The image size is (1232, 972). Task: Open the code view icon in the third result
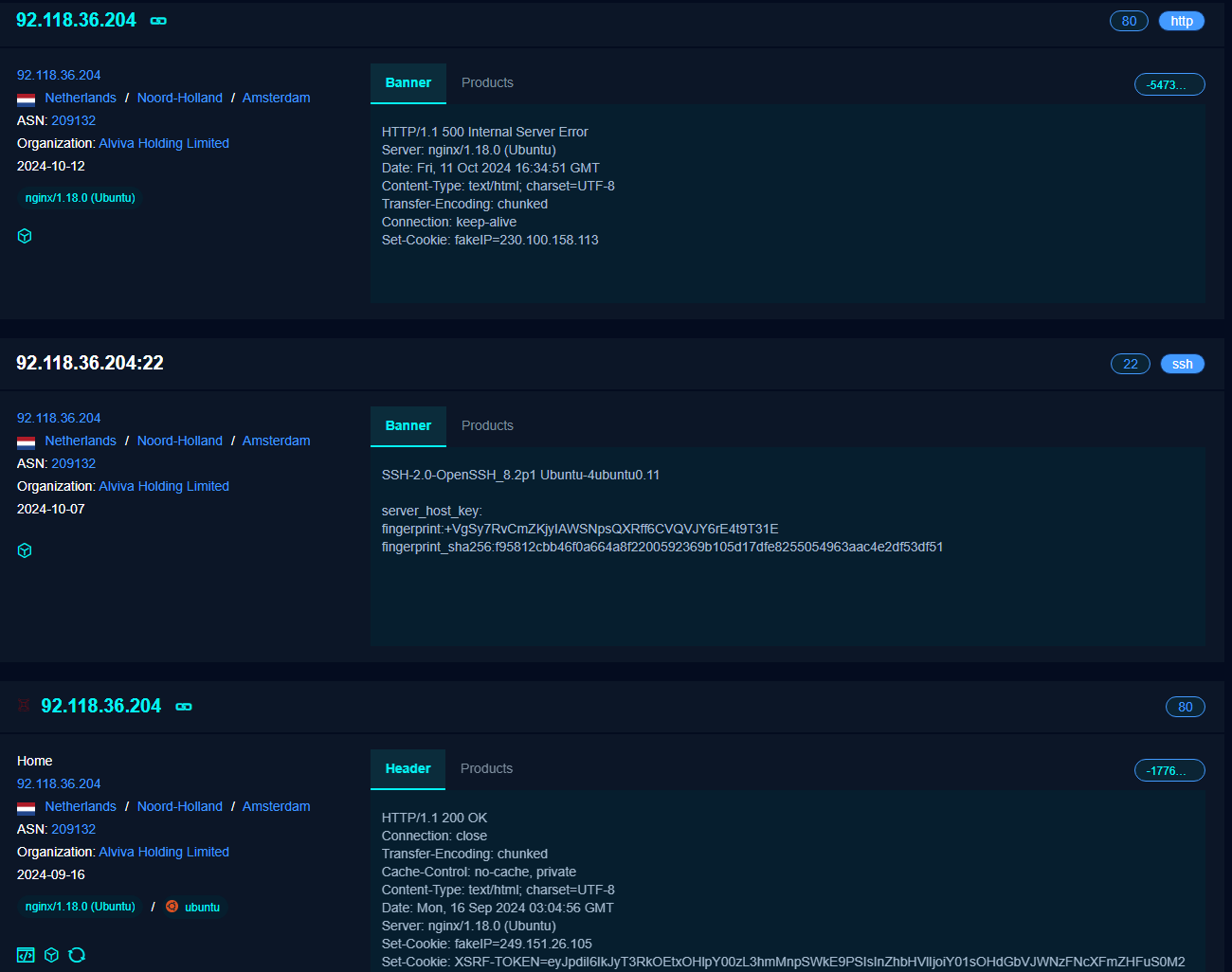(26, 955)
